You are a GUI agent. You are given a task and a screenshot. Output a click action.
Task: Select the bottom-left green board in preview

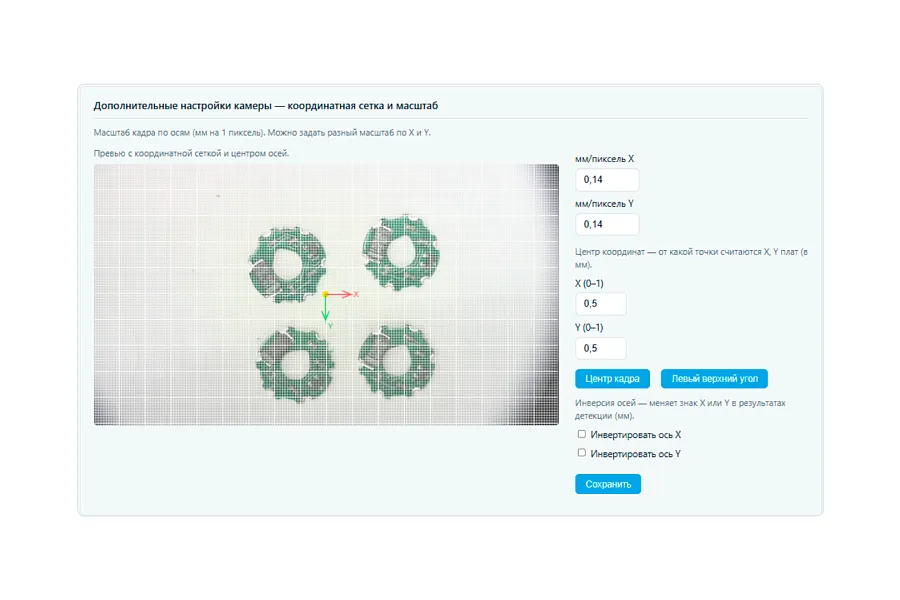click(x=295, y=364)
